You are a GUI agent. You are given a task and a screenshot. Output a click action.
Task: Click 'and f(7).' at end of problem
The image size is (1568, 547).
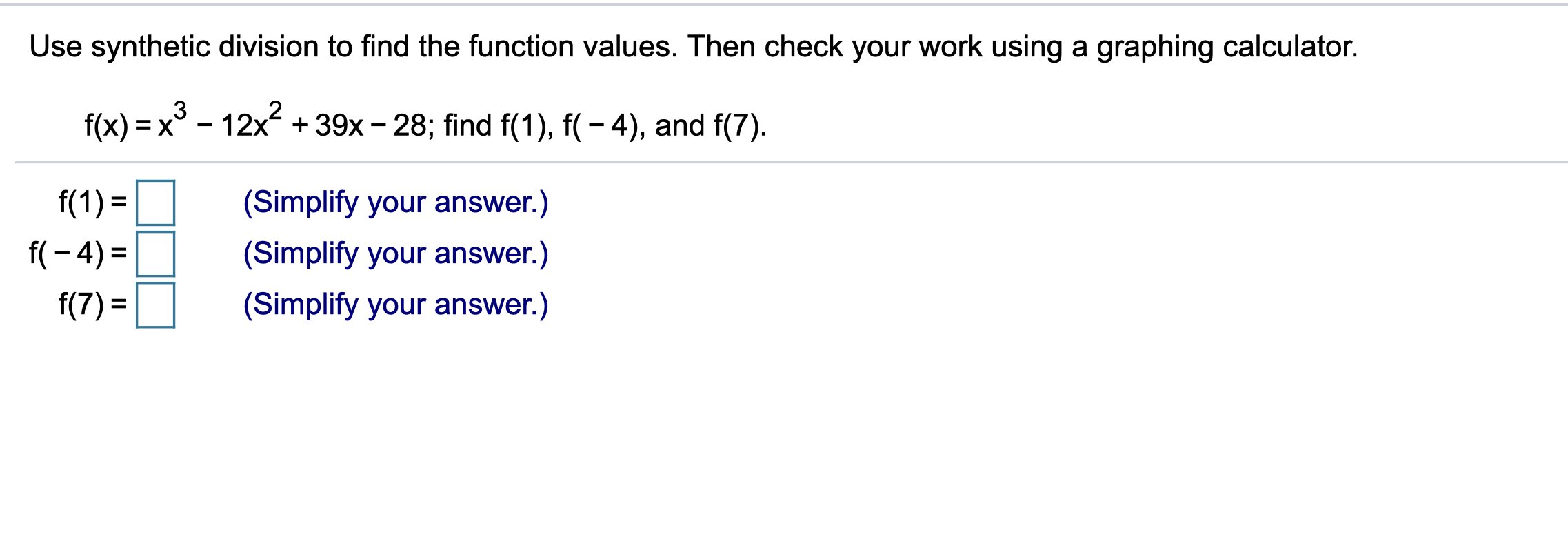711,126
